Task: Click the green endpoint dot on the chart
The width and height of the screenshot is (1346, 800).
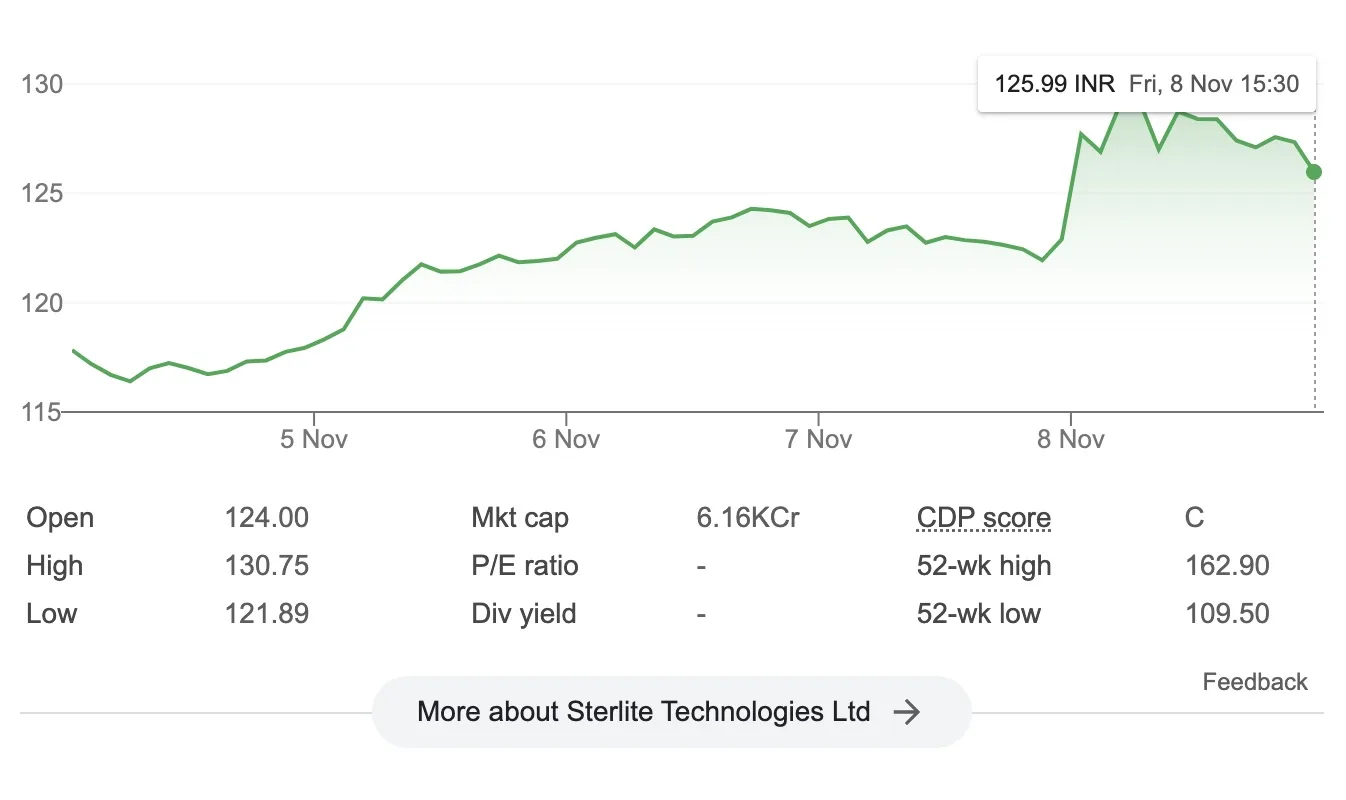Action: pos(1313,172)
